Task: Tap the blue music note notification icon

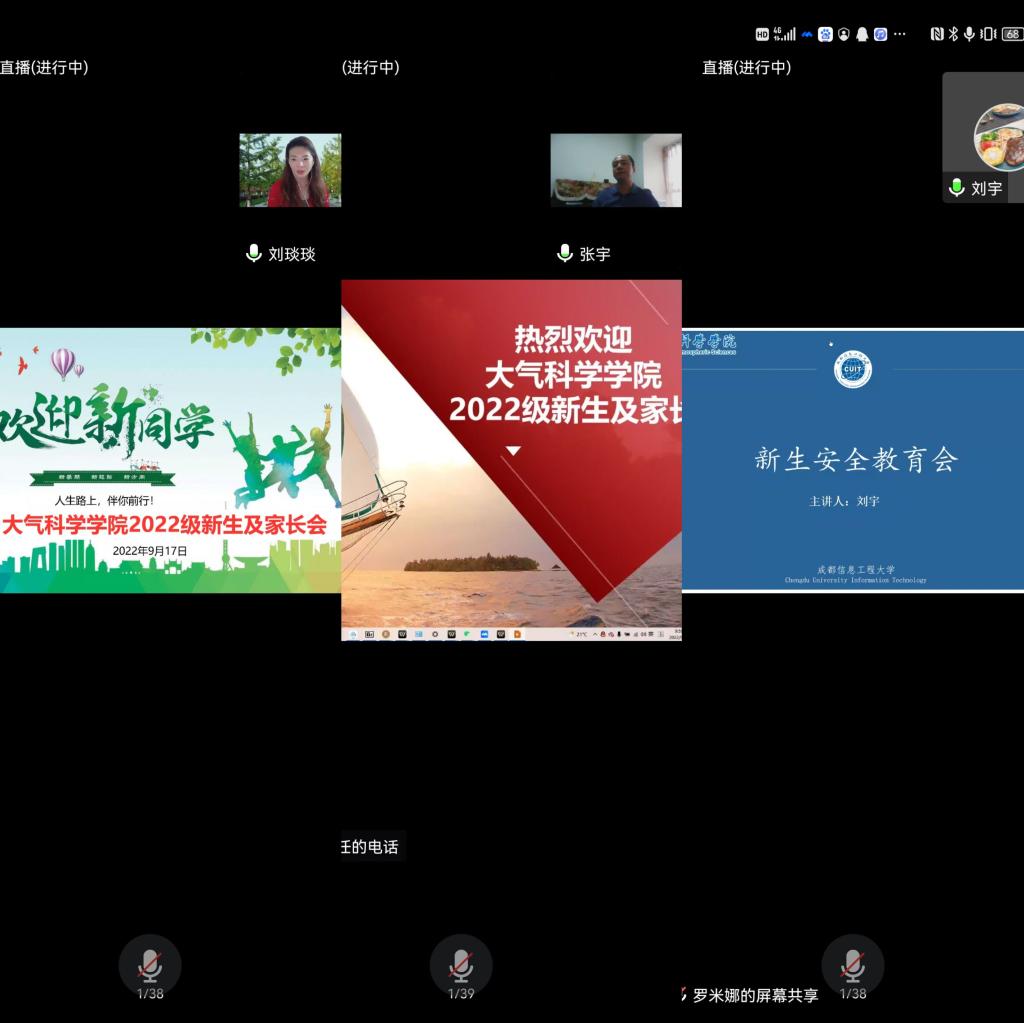Action: coord(880,34)
